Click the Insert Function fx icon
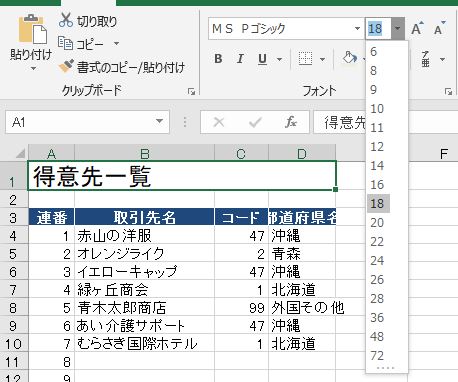 click(291, 122)
